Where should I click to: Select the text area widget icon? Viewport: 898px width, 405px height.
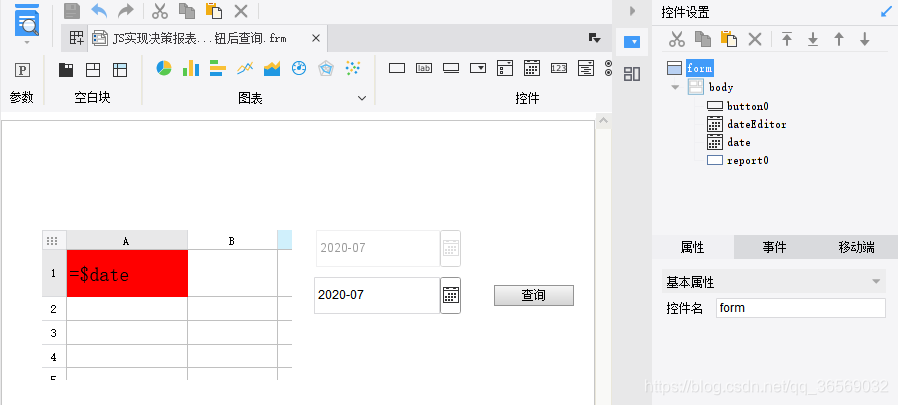coord(586,68)
